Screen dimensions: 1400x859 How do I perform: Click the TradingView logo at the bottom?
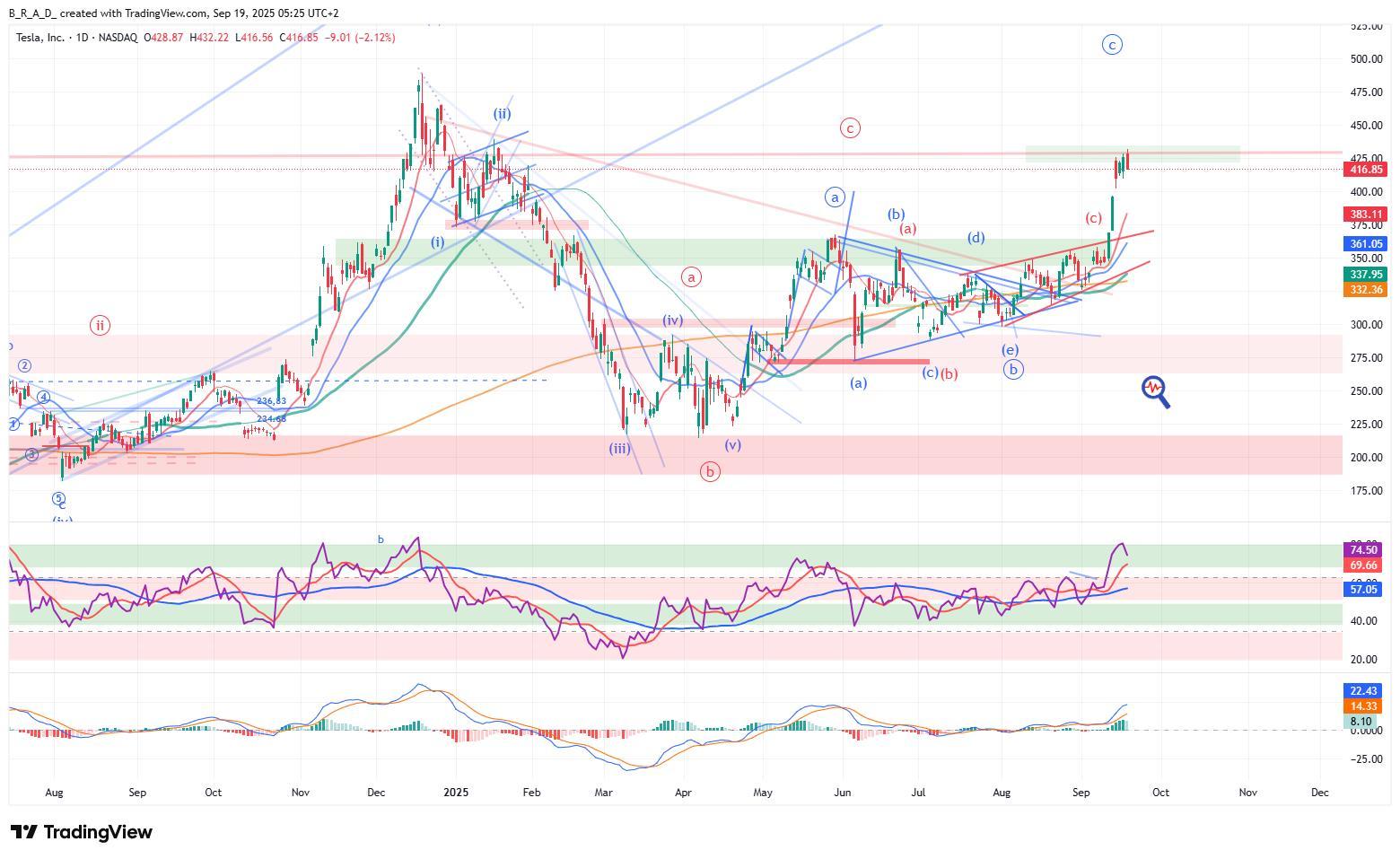pos(82,832)
